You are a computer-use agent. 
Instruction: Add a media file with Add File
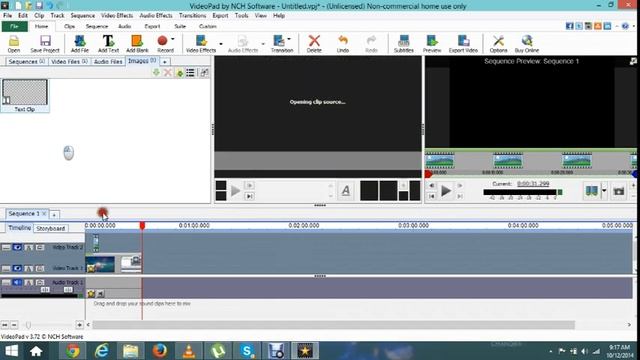click(80, 44)
